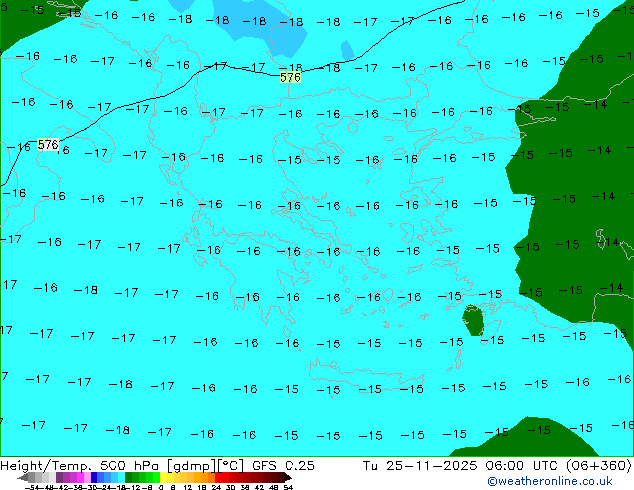Click the small dark green patch over Rhodes

(x=473, y=321)
